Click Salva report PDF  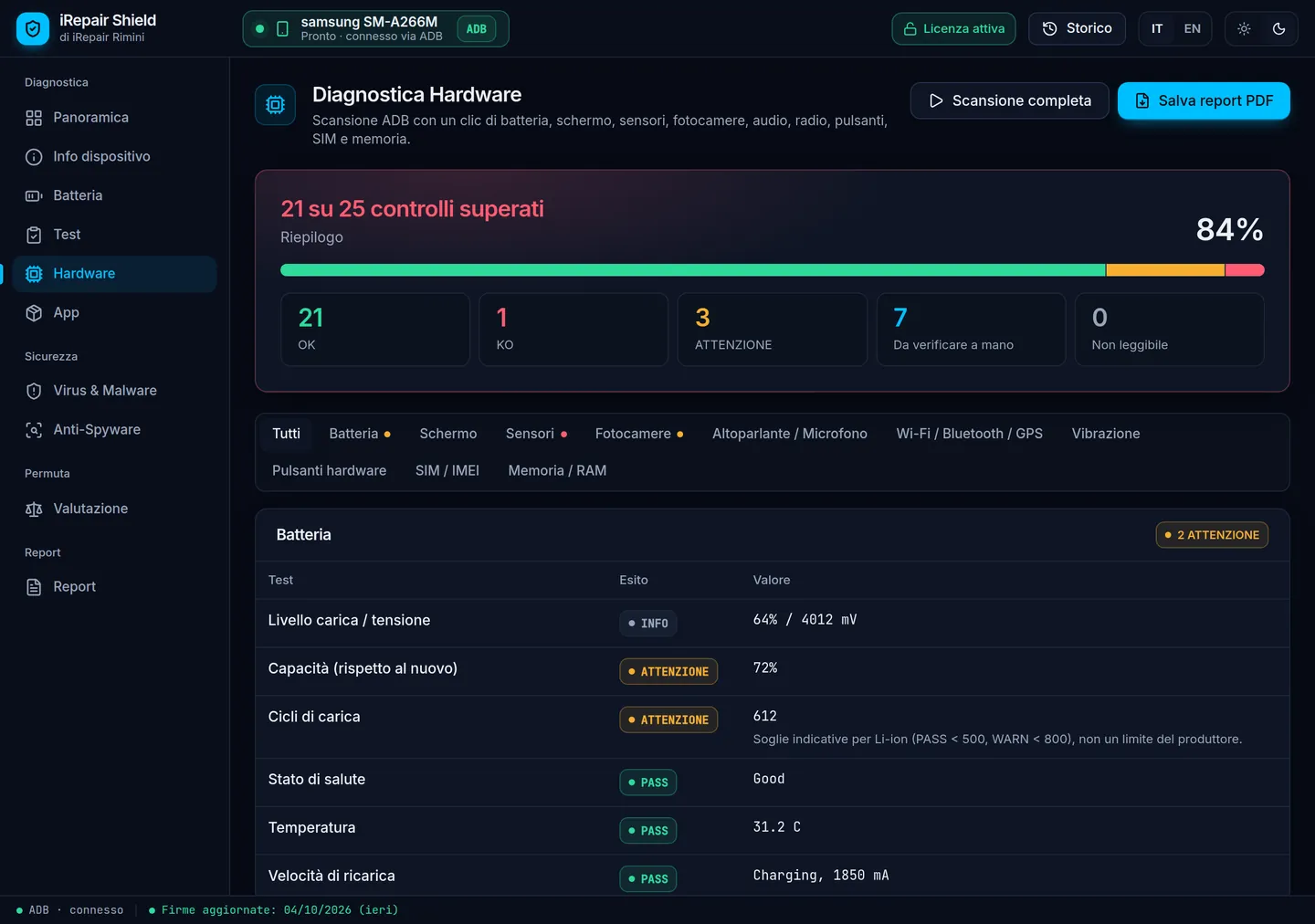pyautogui.click(x=1204, y=100)
